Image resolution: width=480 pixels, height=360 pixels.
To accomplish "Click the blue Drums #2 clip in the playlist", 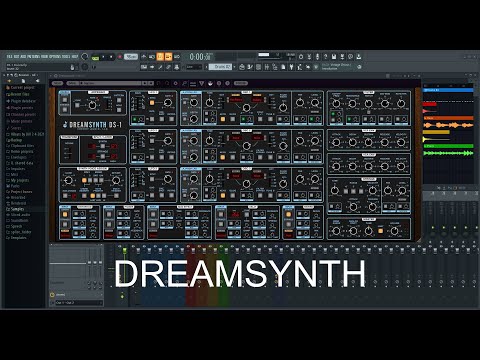I will point(448,90).
